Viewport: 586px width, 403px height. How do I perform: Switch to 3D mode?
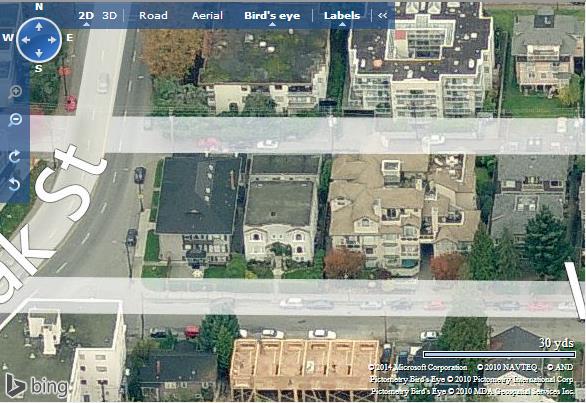tap(110, 16)
